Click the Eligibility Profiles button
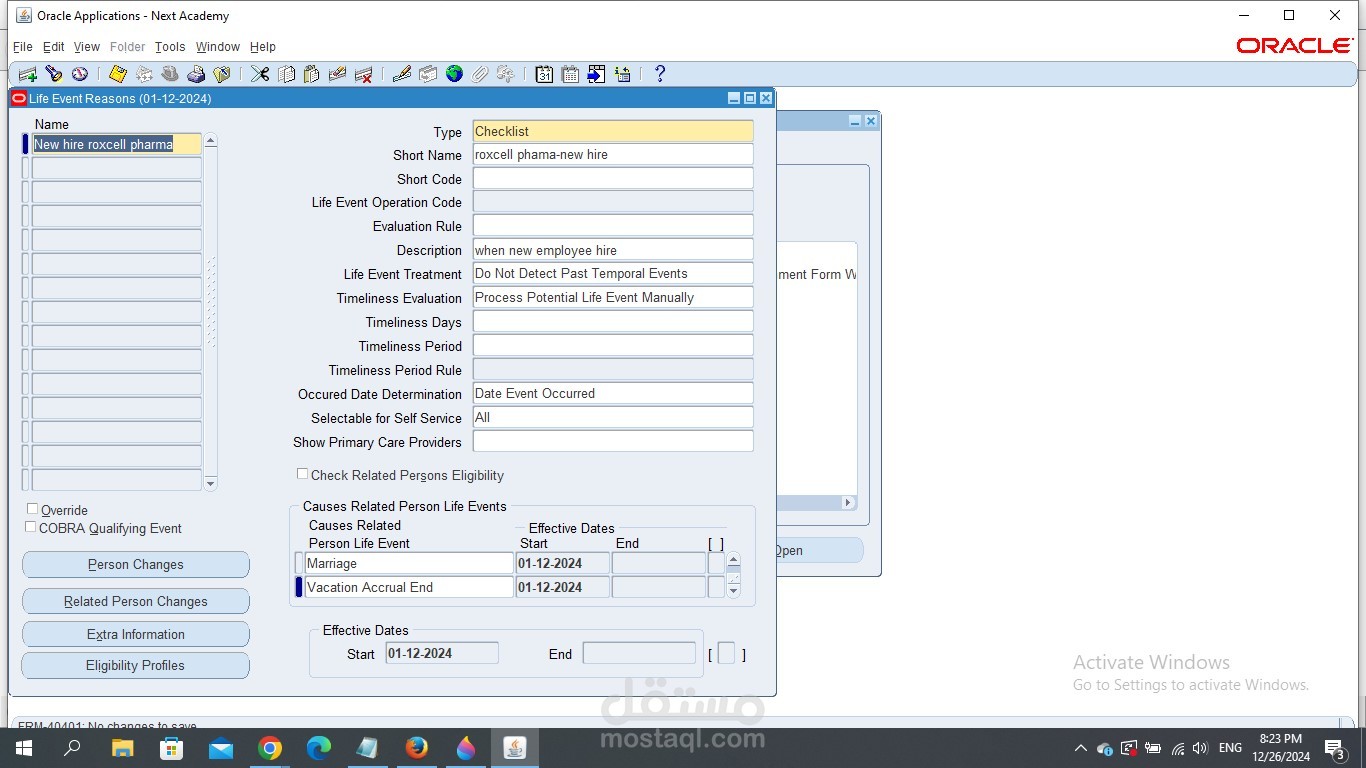 coord(136,666)
